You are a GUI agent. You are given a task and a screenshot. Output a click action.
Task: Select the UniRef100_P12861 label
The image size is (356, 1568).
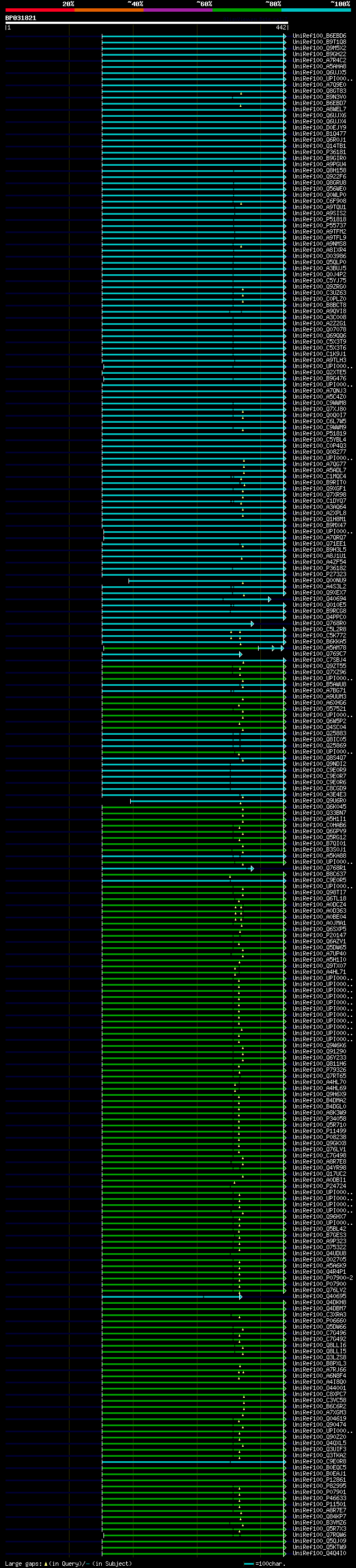[x=319, y=1480]
